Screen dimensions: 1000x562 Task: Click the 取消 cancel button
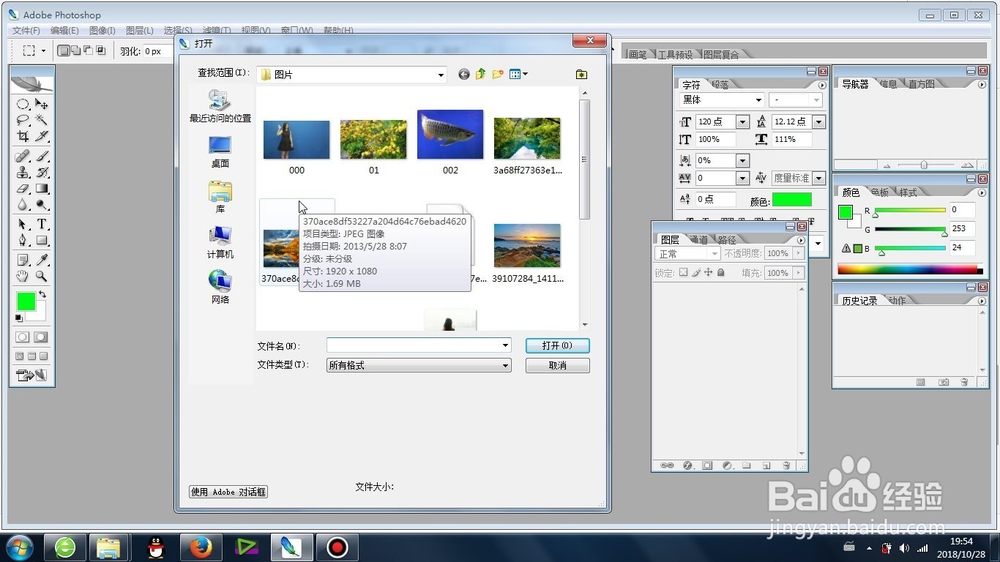(x=557, y=366)
